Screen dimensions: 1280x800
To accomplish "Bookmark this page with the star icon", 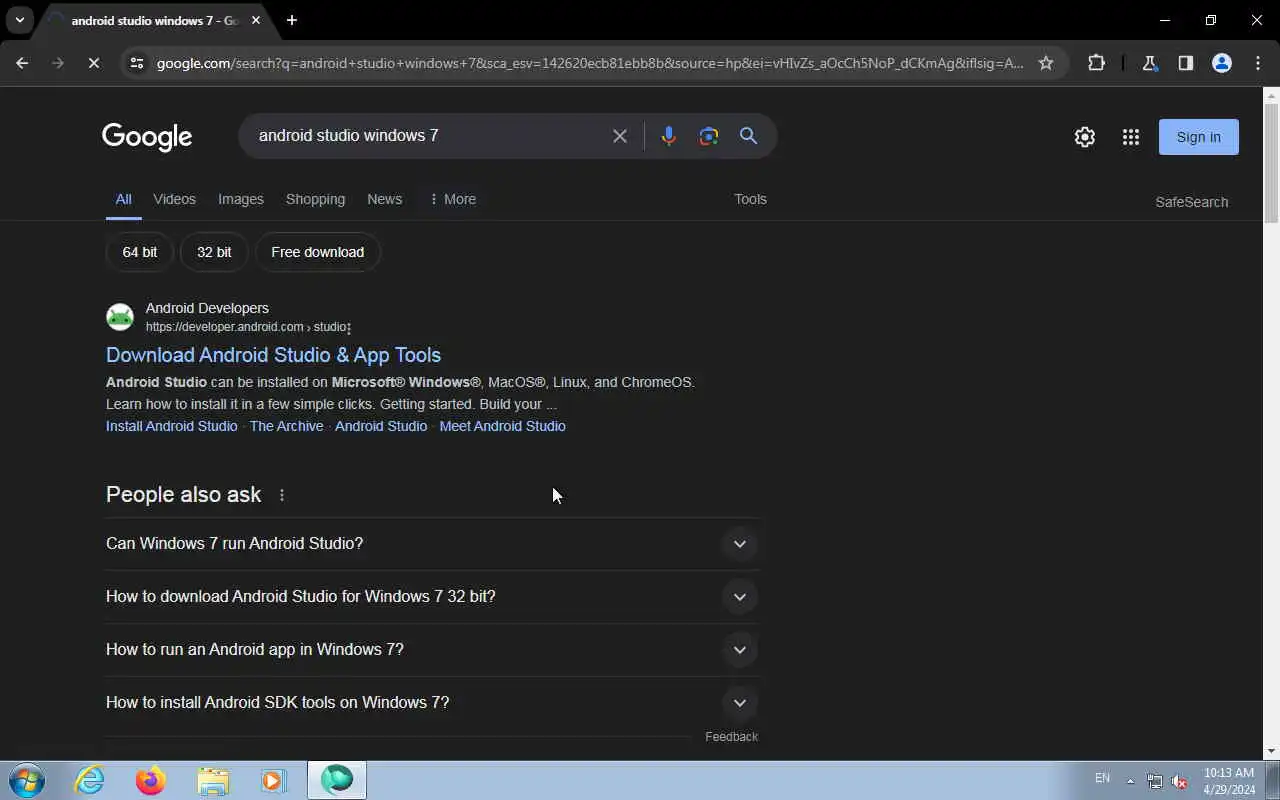I will click(1046, 63).
